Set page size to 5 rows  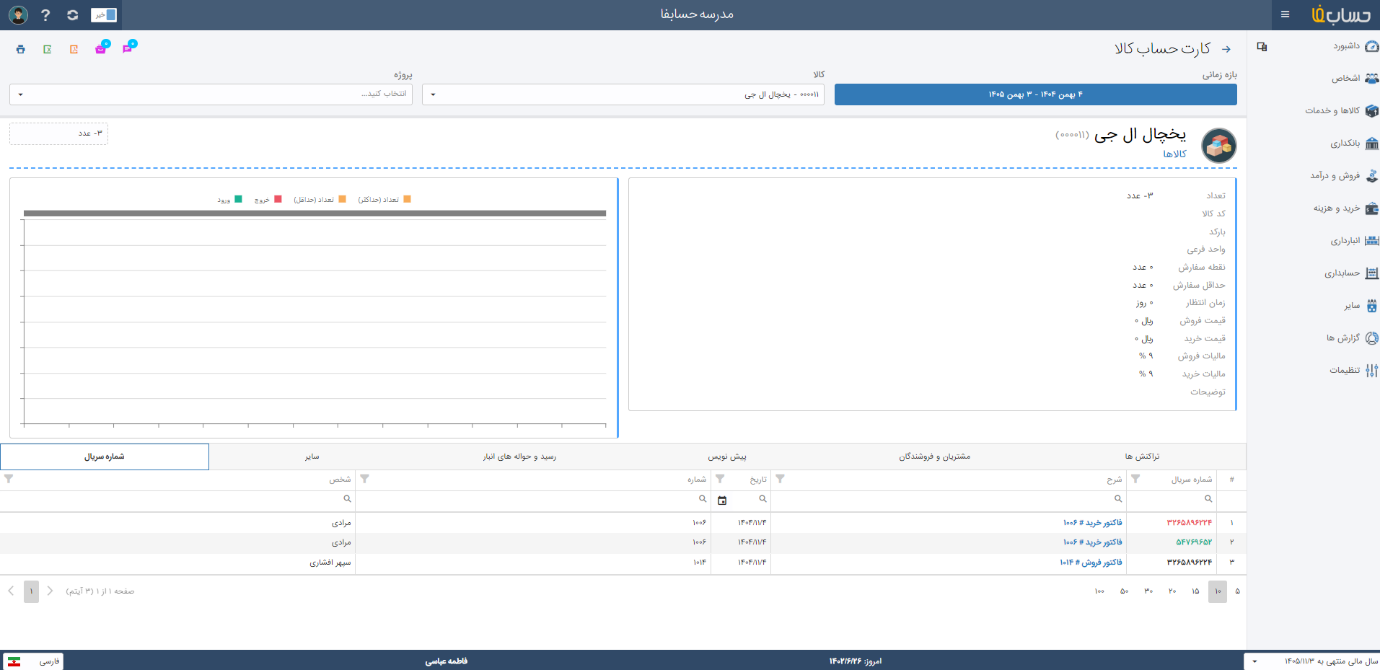tap(1237, 591)
